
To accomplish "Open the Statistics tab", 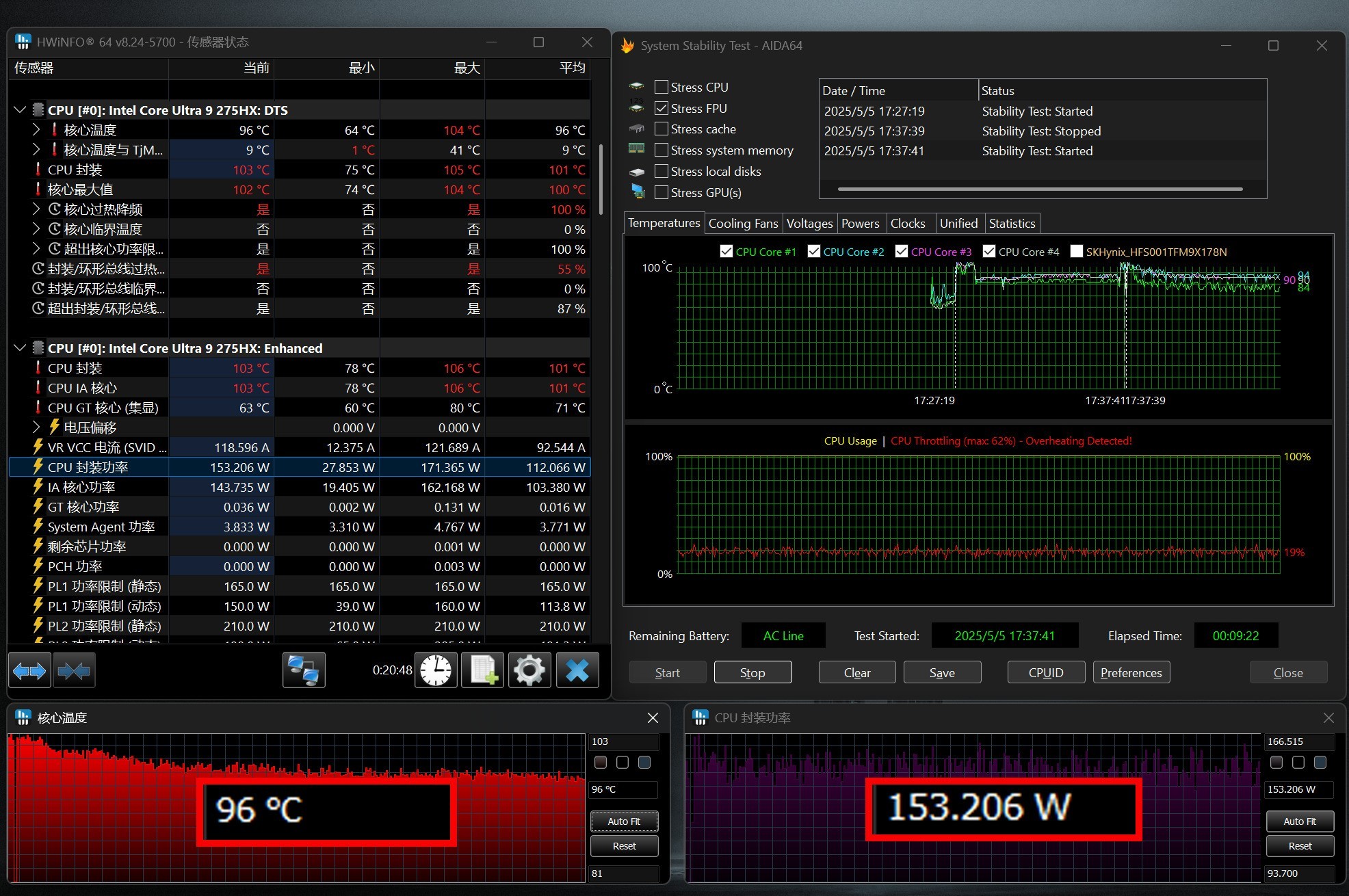I will pyautogui.click(x=1011, y=223).
